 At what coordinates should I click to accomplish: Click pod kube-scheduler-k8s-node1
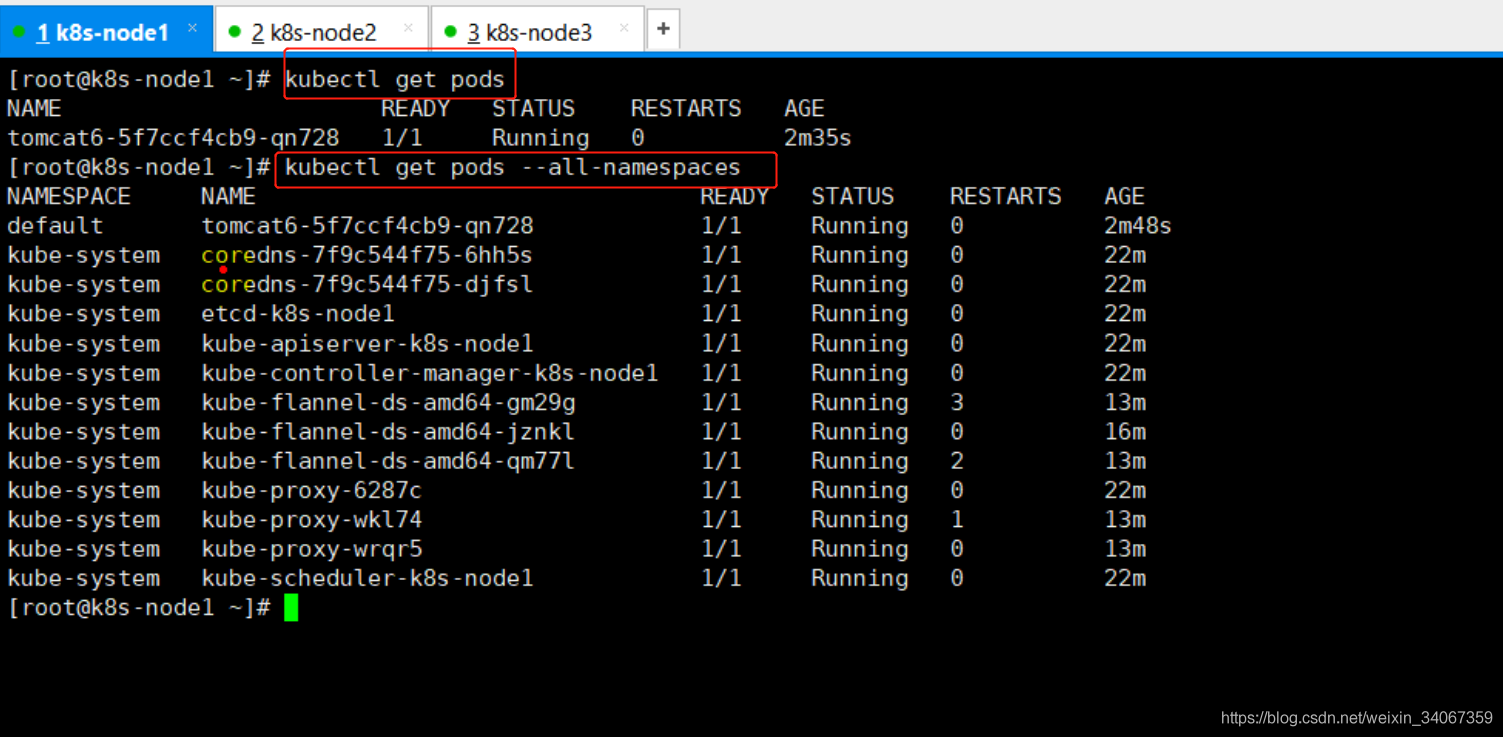click(367, 578)
